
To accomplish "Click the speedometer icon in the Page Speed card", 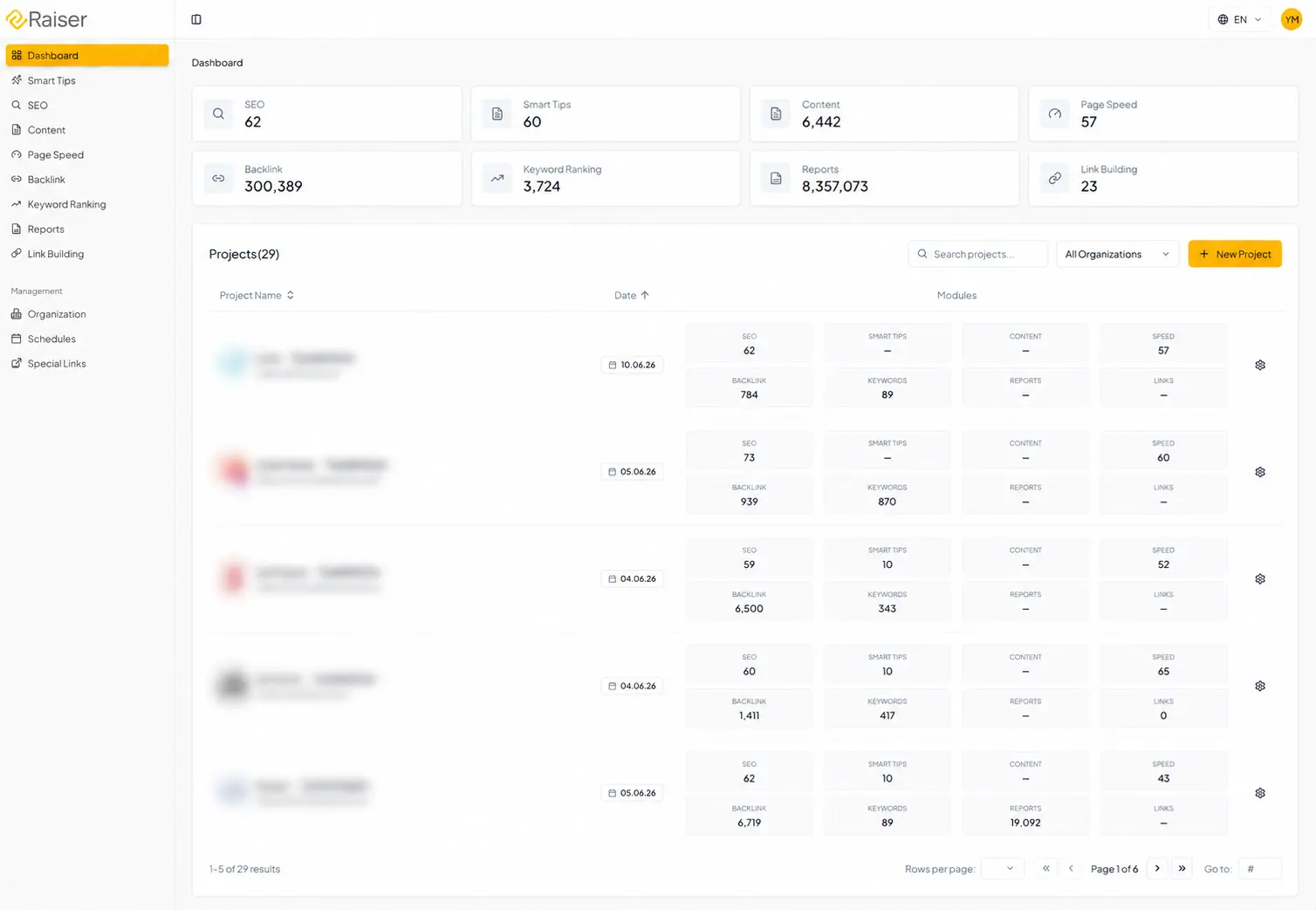I will [x=1055, y=113].
